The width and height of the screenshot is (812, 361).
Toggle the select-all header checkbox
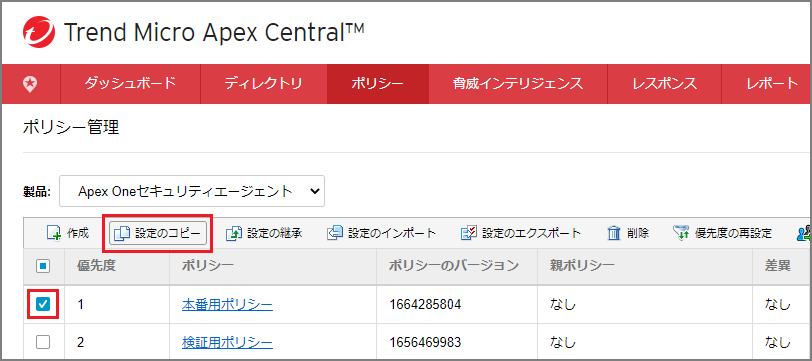tap(43, 266)
